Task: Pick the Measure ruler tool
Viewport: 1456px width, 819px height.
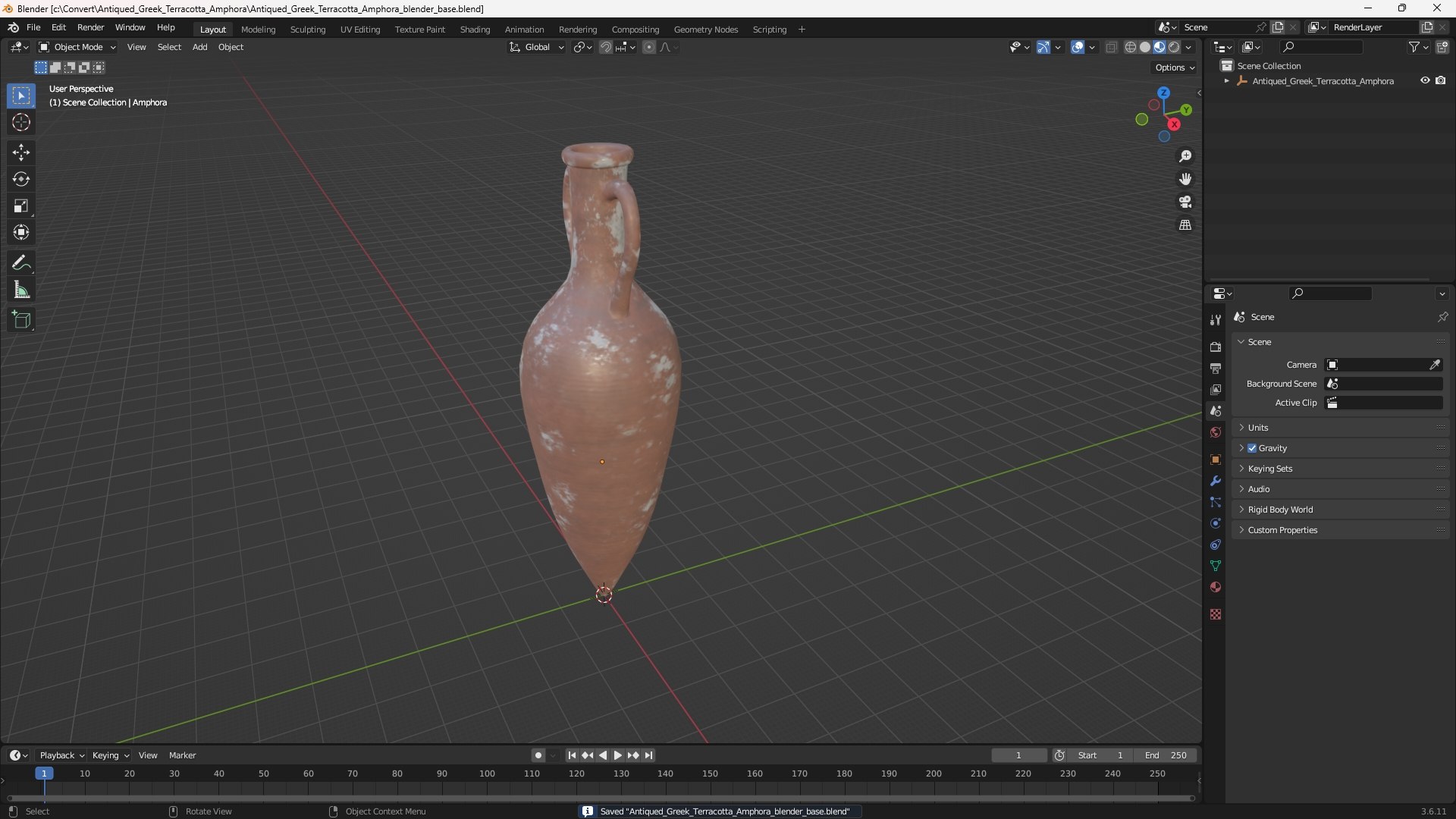Action: click(x=21, y=290)
